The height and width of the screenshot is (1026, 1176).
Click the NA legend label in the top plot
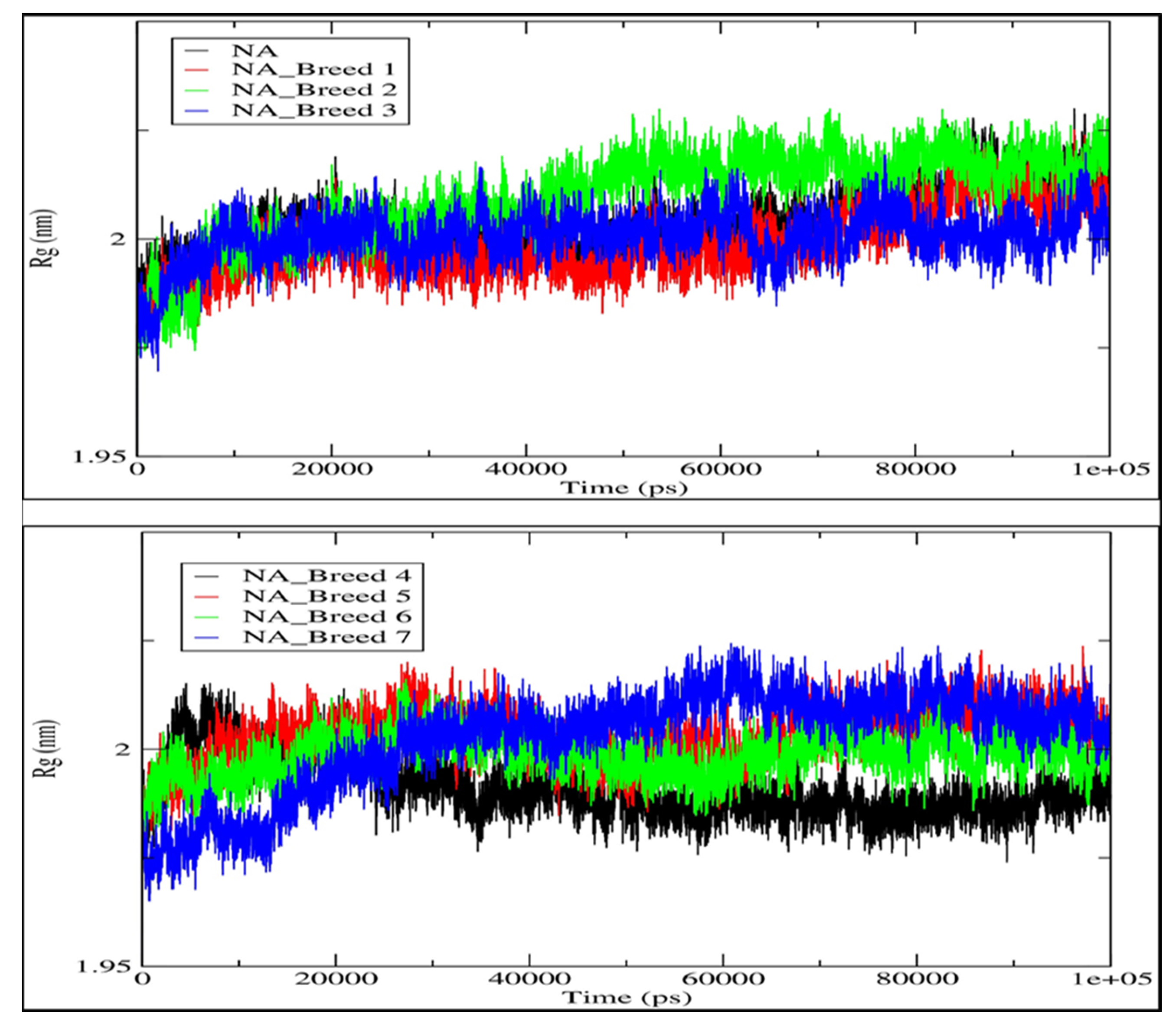[255, 51]
